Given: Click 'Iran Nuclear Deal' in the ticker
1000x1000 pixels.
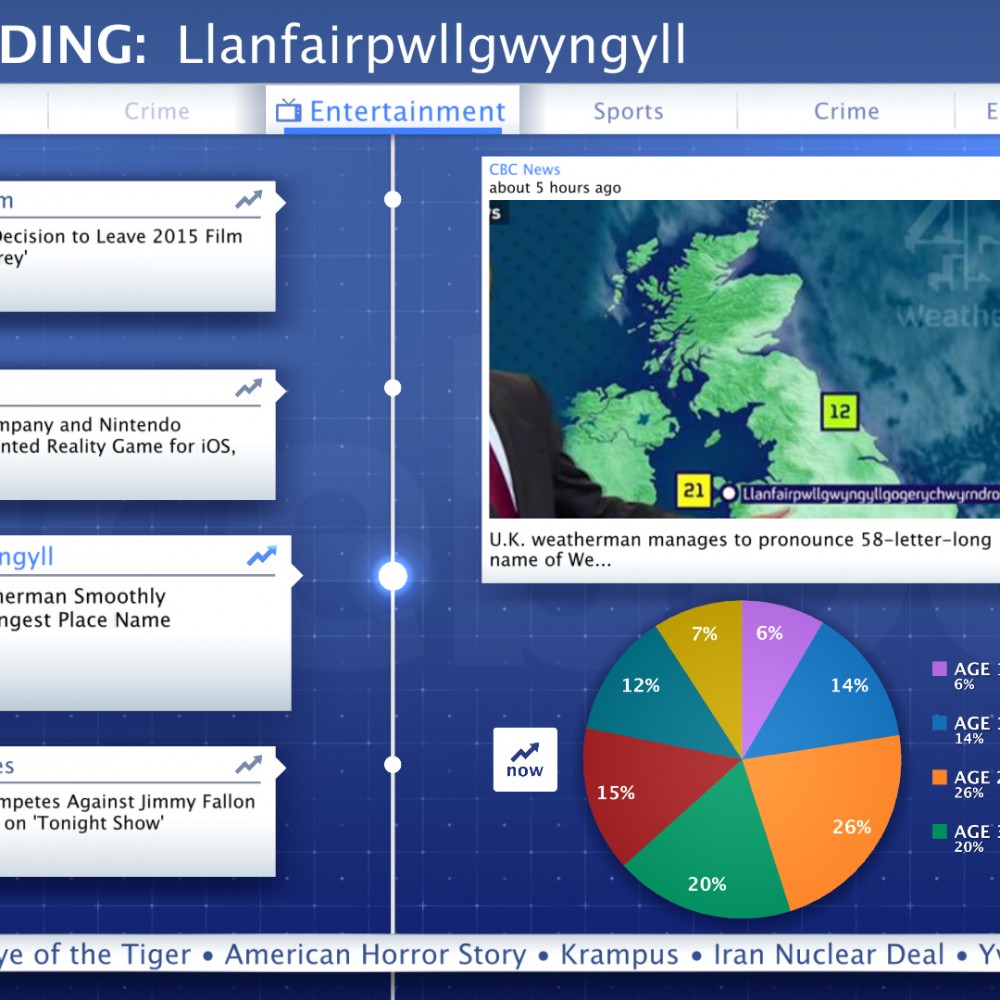Looking at the screenshot, I should [x=828, y=955].
